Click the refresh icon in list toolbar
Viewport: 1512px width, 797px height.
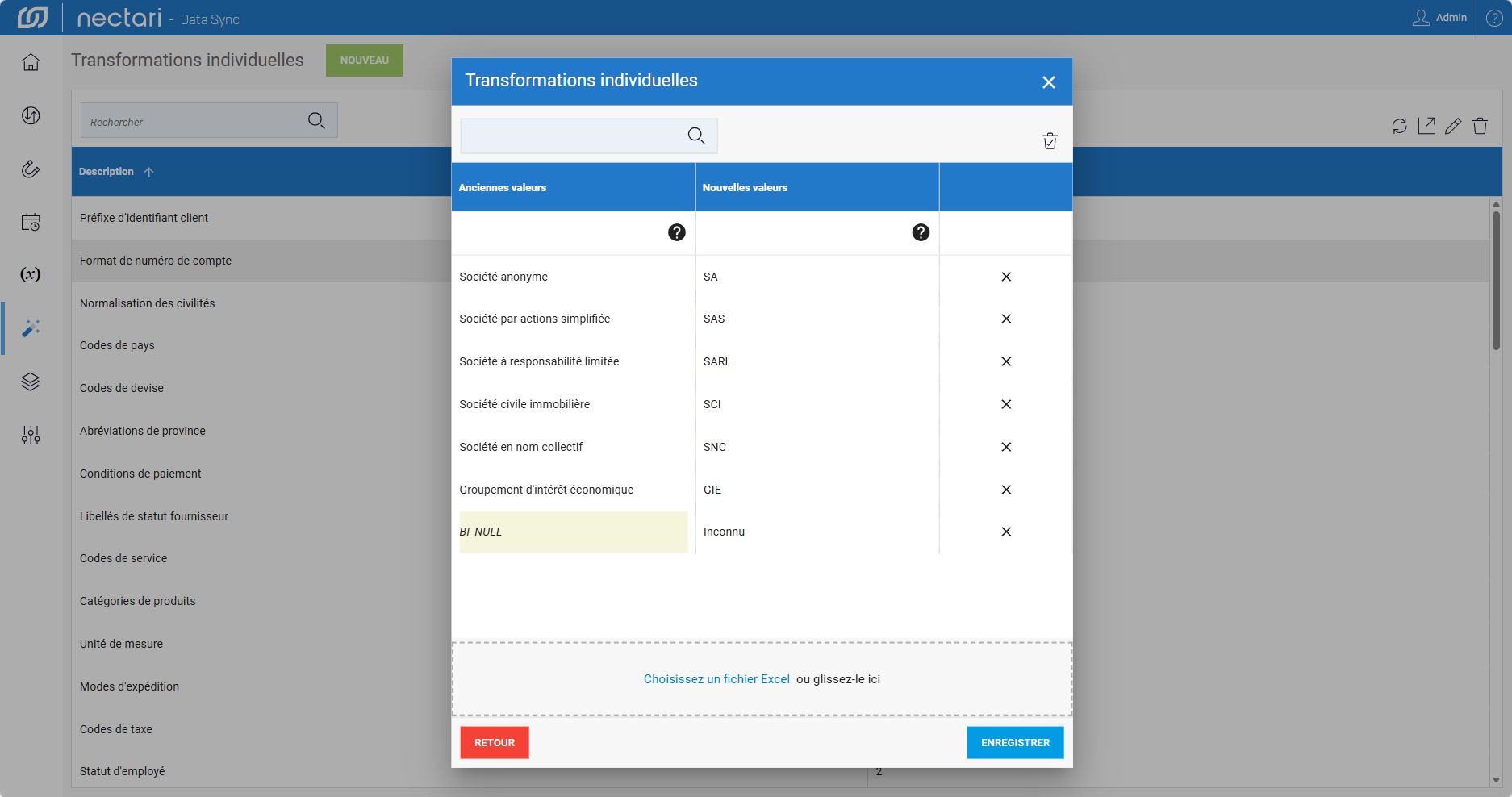click(1400, 126)
